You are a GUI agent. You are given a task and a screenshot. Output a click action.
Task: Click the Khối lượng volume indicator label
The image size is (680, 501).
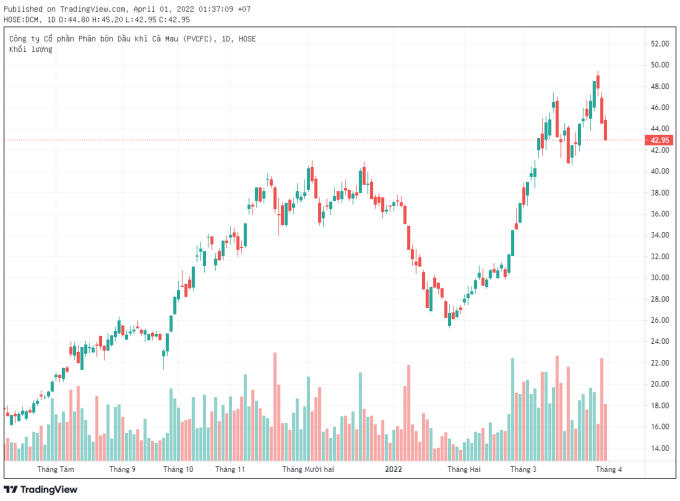click(31, 49)
